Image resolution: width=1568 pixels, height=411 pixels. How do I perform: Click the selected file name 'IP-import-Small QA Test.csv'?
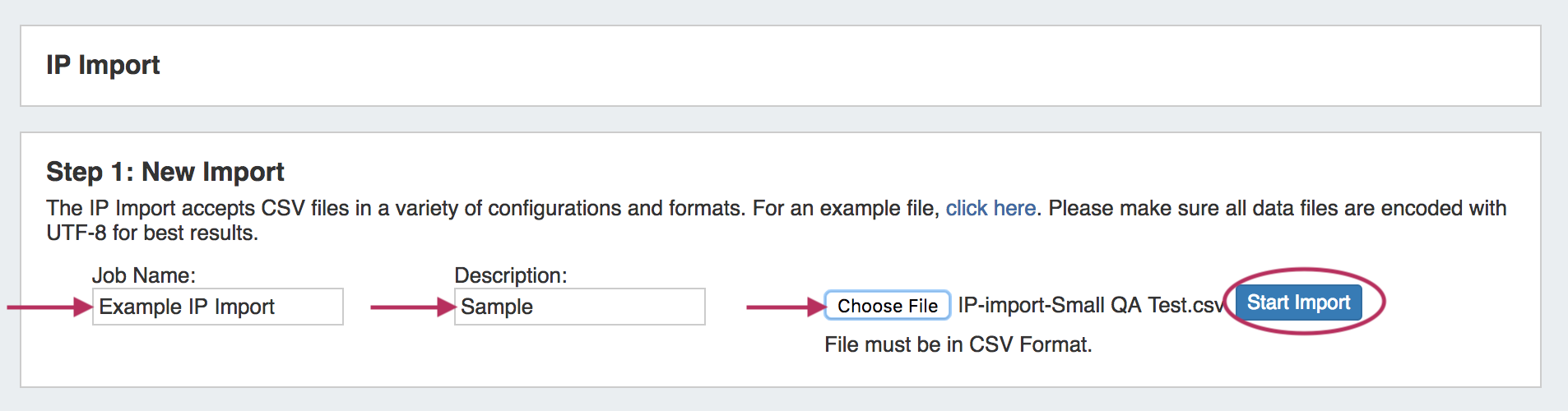(x=1090, y=306)
